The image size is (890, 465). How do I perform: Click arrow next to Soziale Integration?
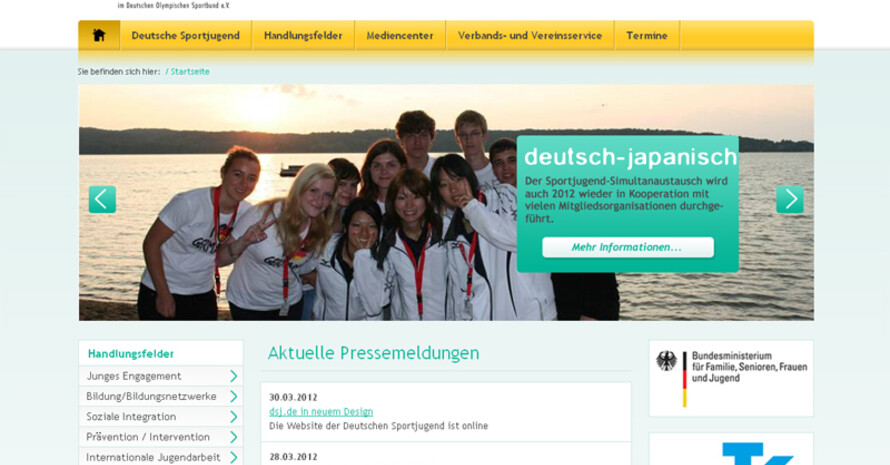coord(233,417)
